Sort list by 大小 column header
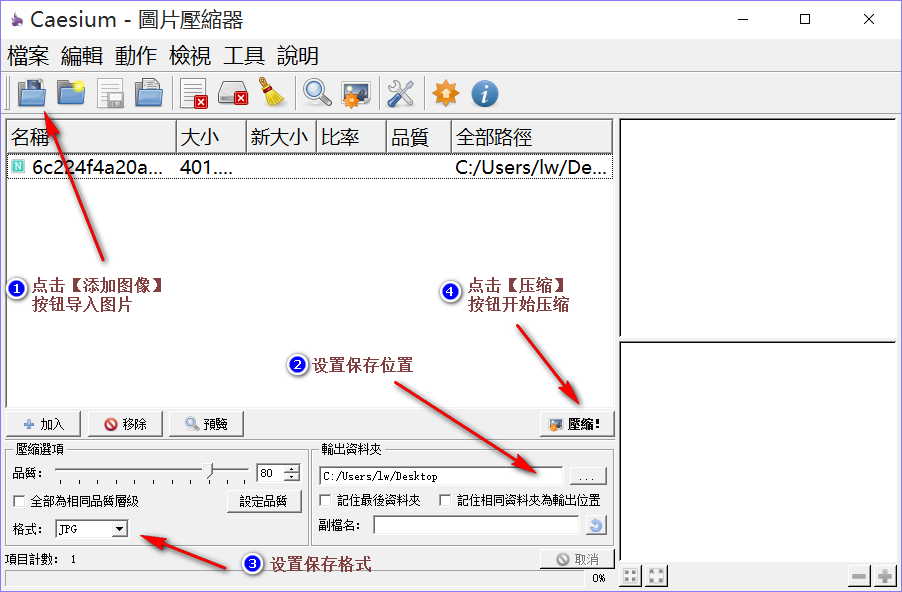The height and width of the screenshot is (592, 902). click(x=211, y=137)
